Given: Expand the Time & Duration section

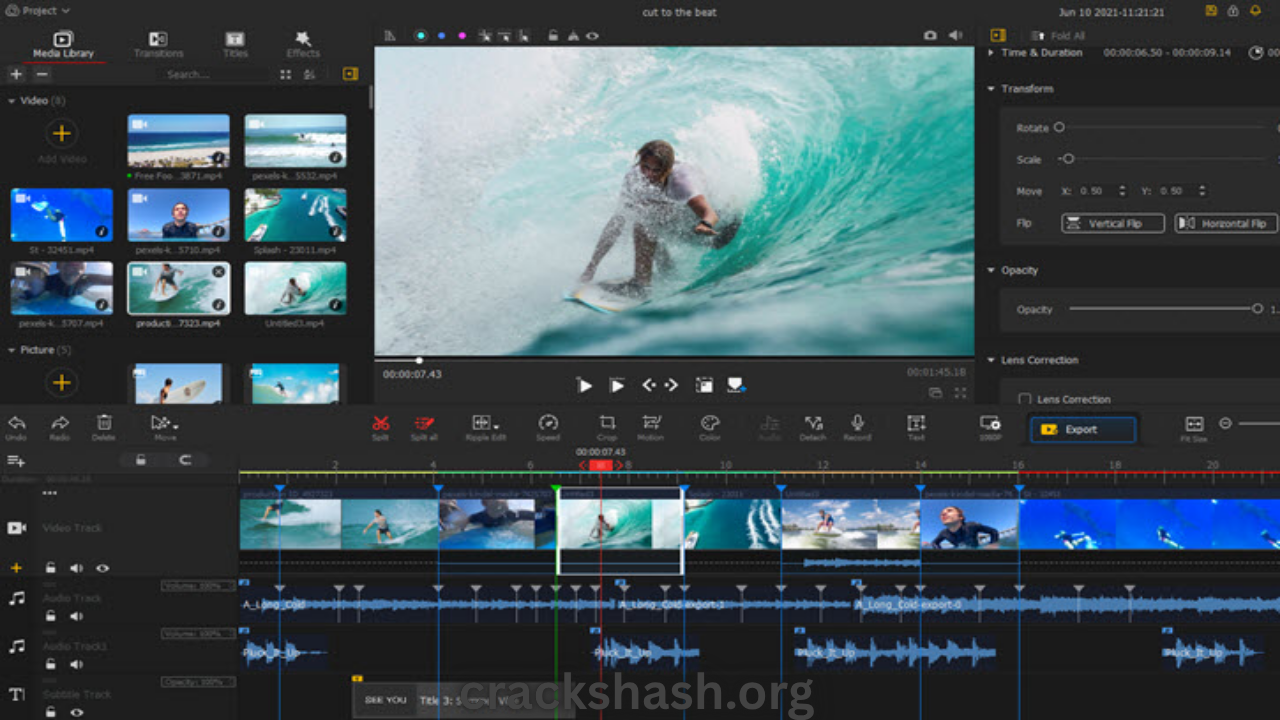Looking at the screenshot, I should tap(991, 52).
